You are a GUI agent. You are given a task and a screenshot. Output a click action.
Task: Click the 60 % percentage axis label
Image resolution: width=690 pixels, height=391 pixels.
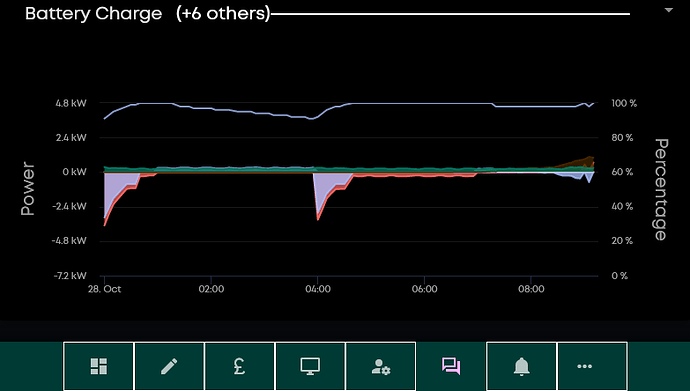[x=622, y=172]
